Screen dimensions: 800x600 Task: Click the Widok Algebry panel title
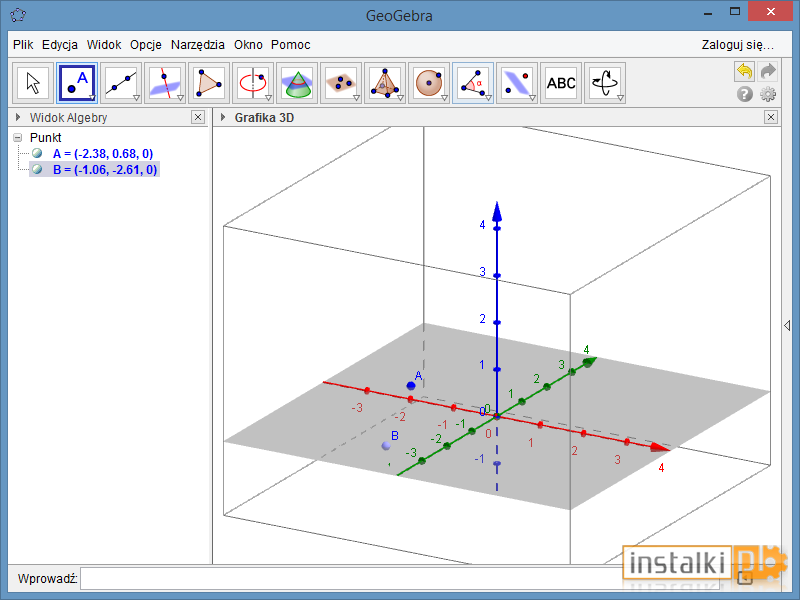pos(68,118)
